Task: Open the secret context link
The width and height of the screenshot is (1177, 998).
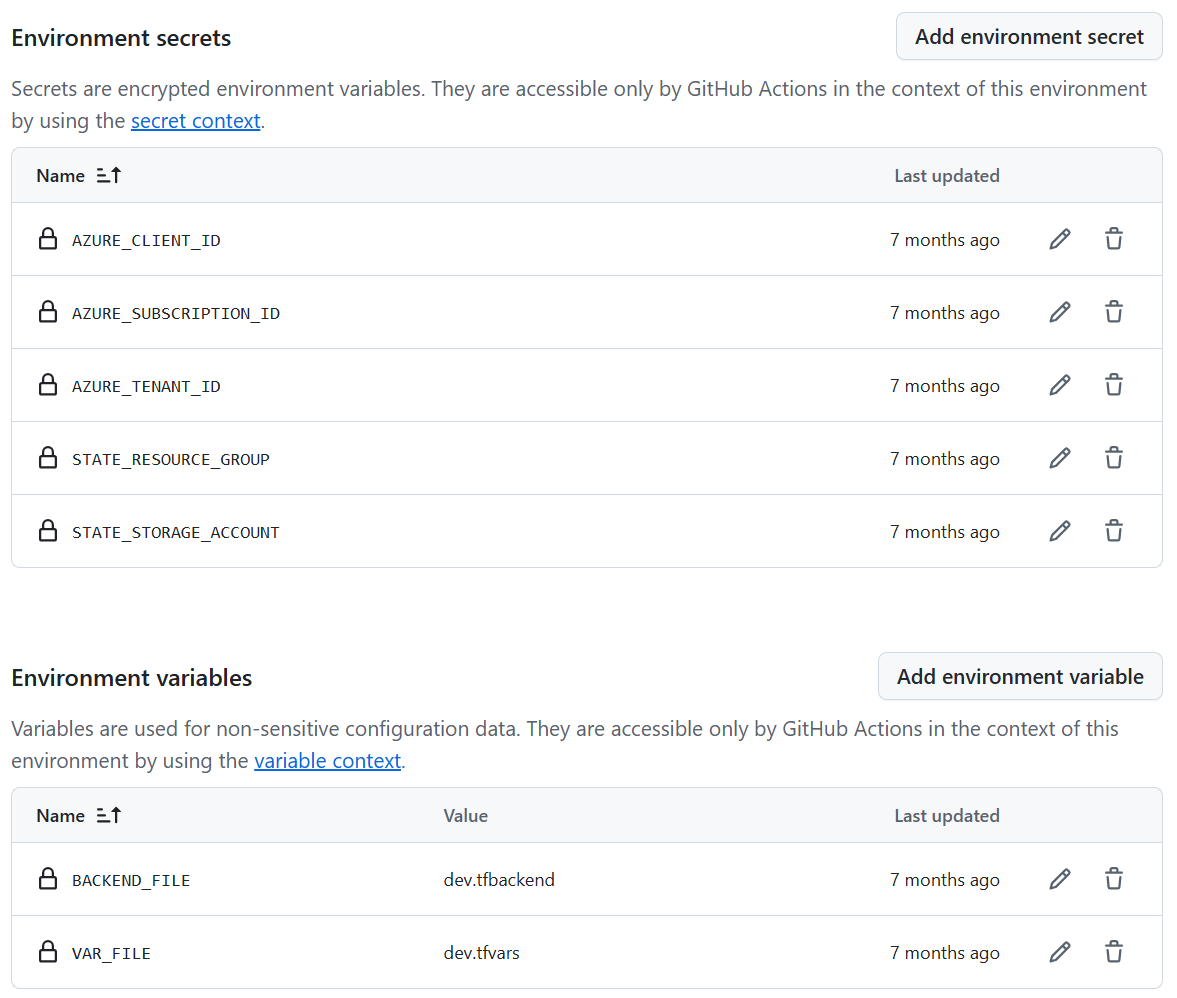Action: pyautogui.click(x=196, y=120)
